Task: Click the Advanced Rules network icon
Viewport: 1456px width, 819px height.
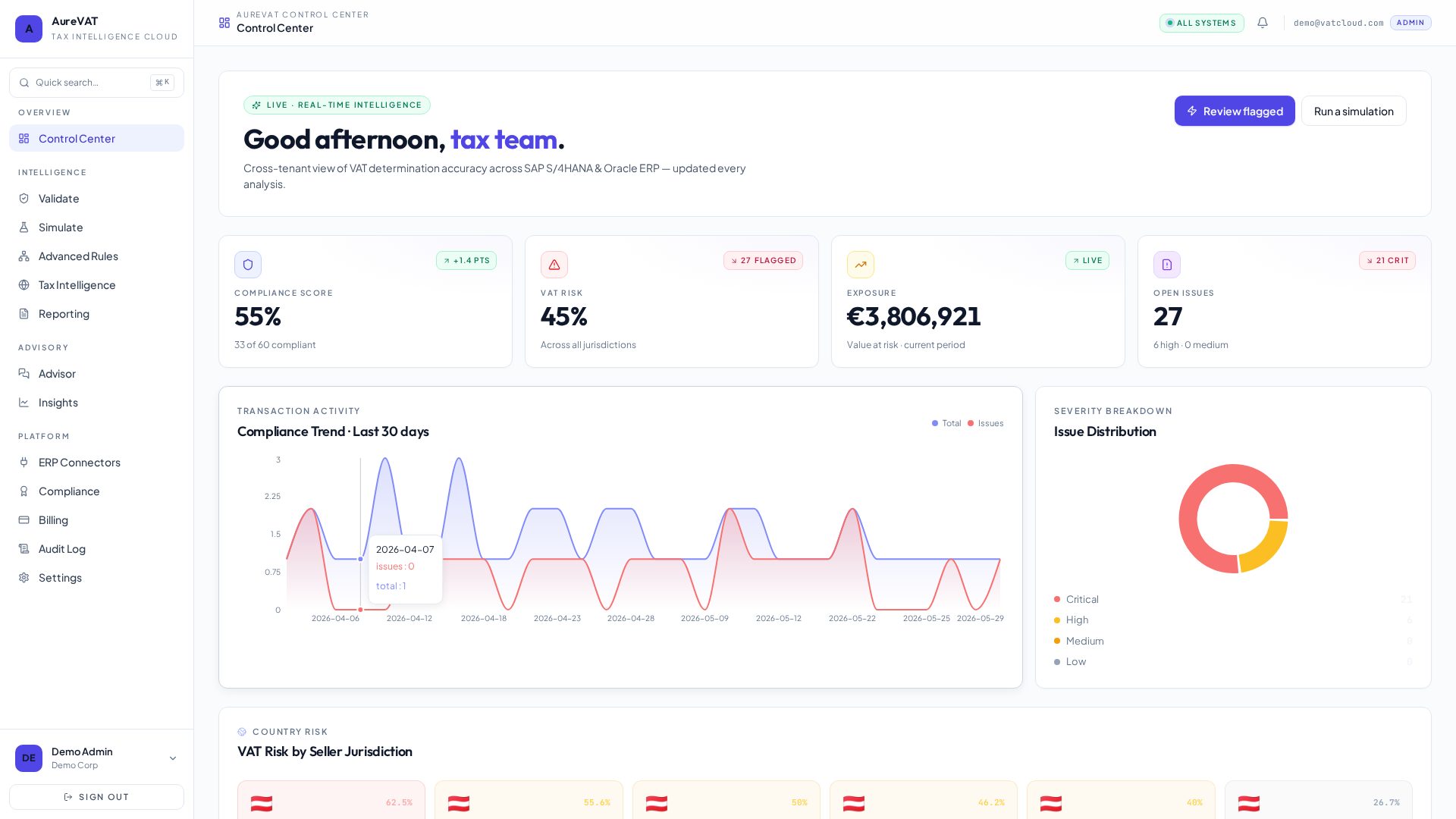Action: (x=24, y=256)
